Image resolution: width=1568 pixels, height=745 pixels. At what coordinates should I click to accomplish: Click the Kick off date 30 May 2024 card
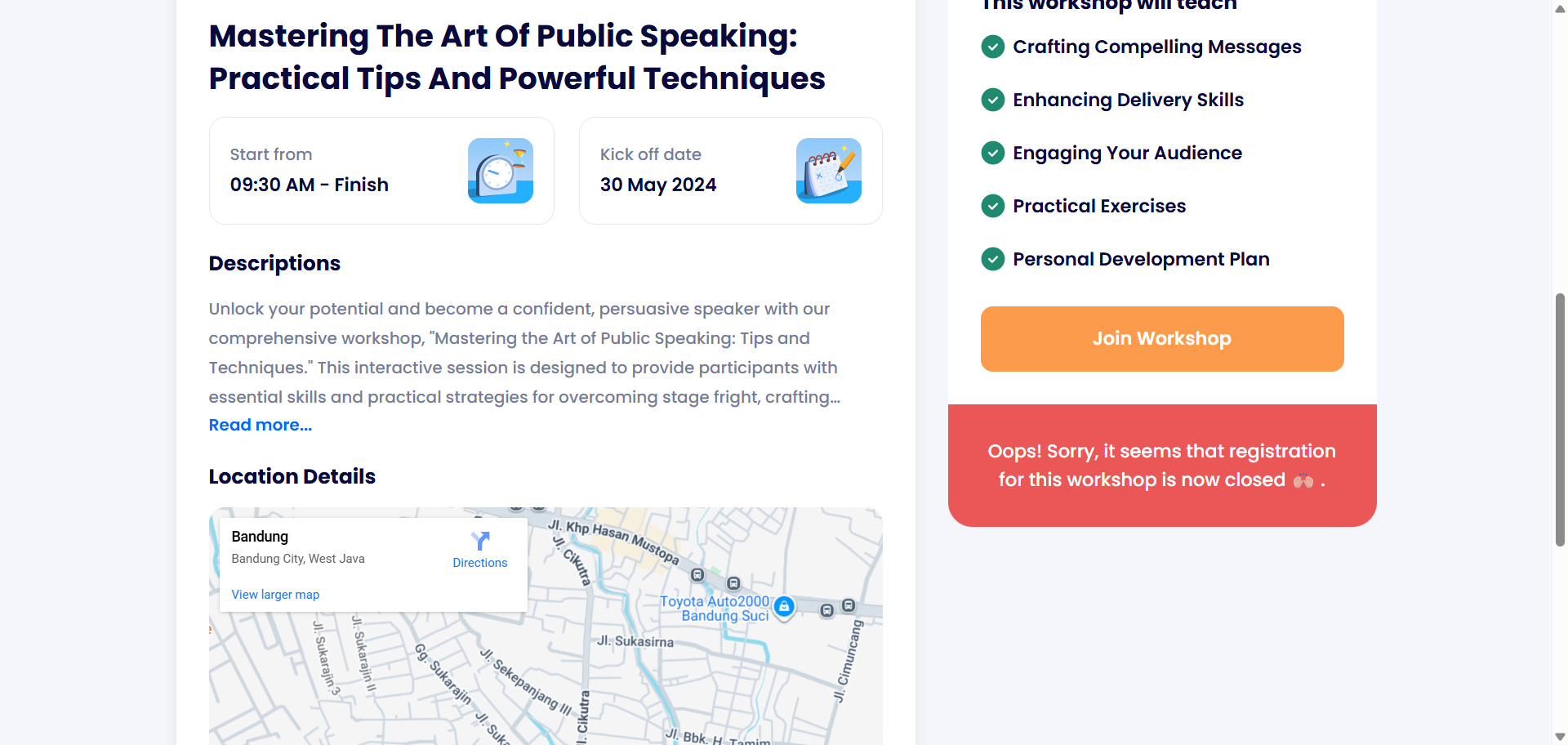point(730,171)
